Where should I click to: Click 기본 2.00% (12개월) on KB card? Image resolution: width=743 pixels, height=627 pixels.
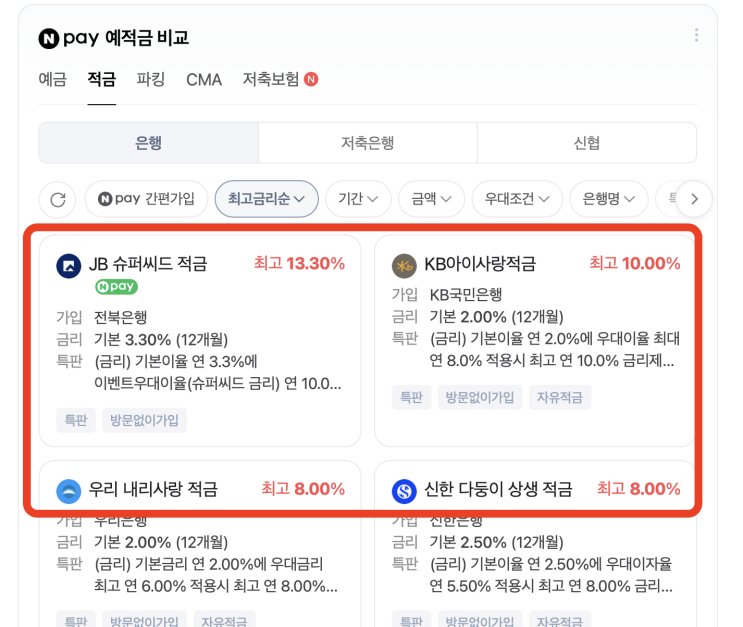pos(497,317)
